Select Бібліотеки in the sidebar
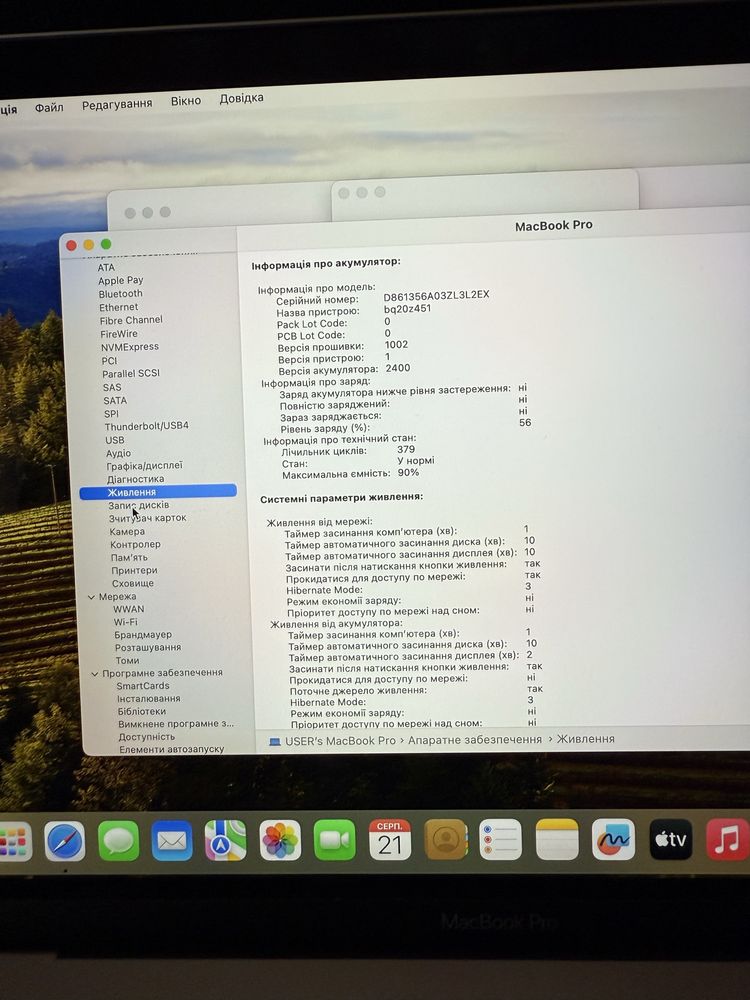This screenshot has height=1000, width=750. point(142,712)
